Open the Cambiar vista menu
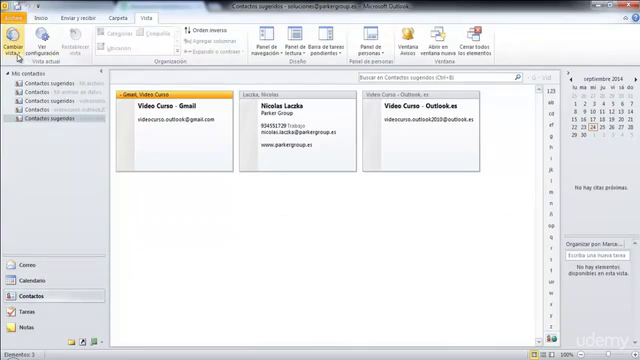This screenshot has height=360, width=640. 13,42
